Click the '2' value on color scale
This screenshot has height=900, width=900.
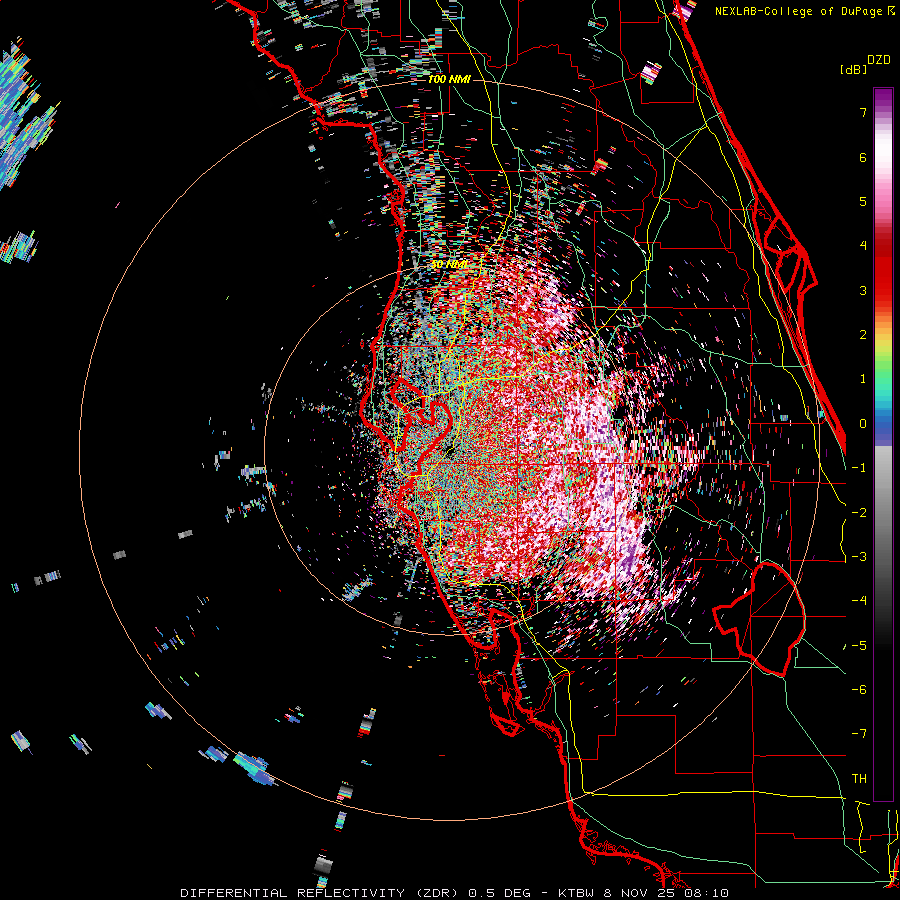click(863, 335)
